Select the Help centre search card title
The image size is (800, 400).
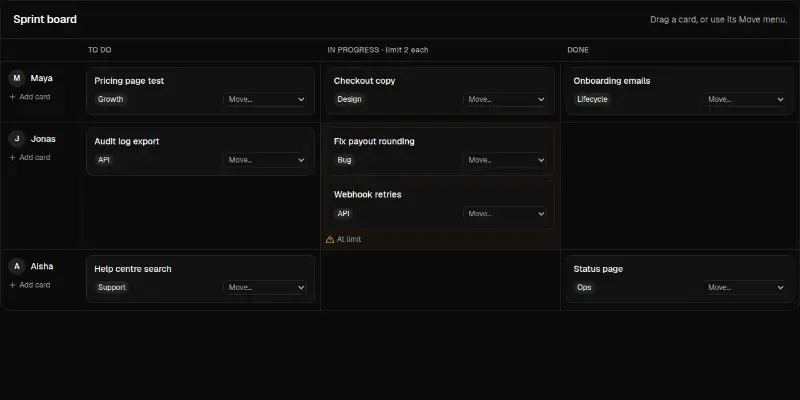(x=133, y=269)
